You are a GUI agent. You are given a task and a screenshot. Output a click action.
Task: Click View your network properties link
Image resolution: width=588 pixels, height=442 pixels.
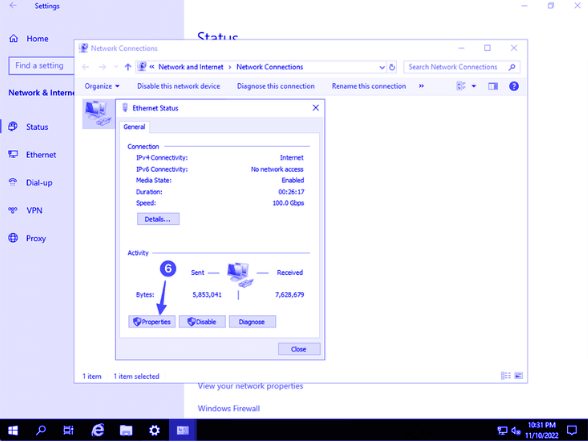[250, 386]
